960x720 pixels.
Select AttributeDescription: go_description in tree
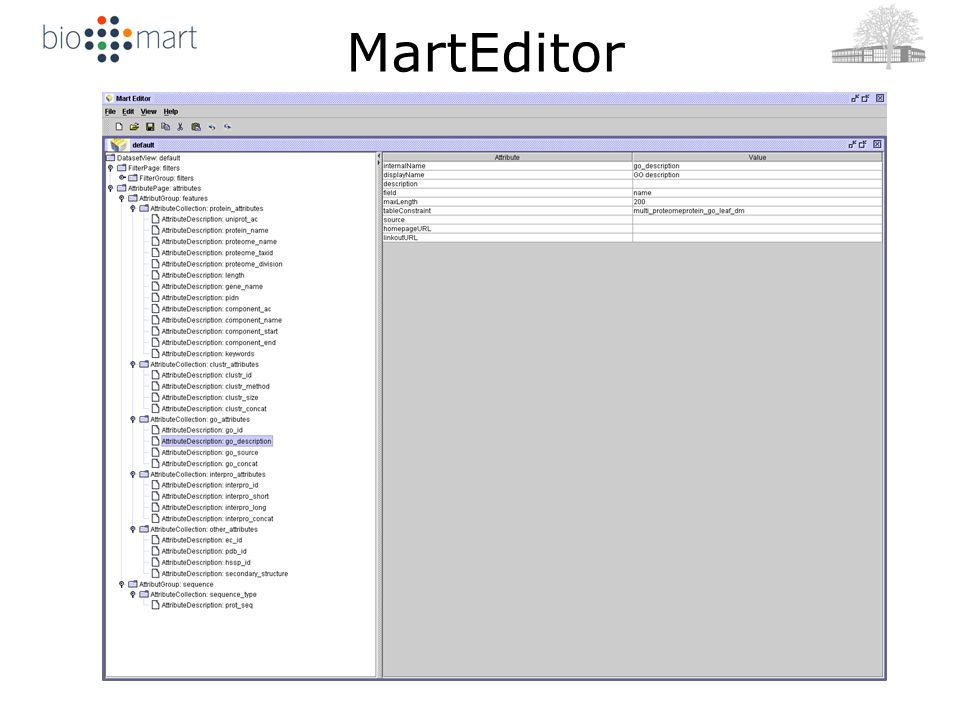[x=216, y=441]
